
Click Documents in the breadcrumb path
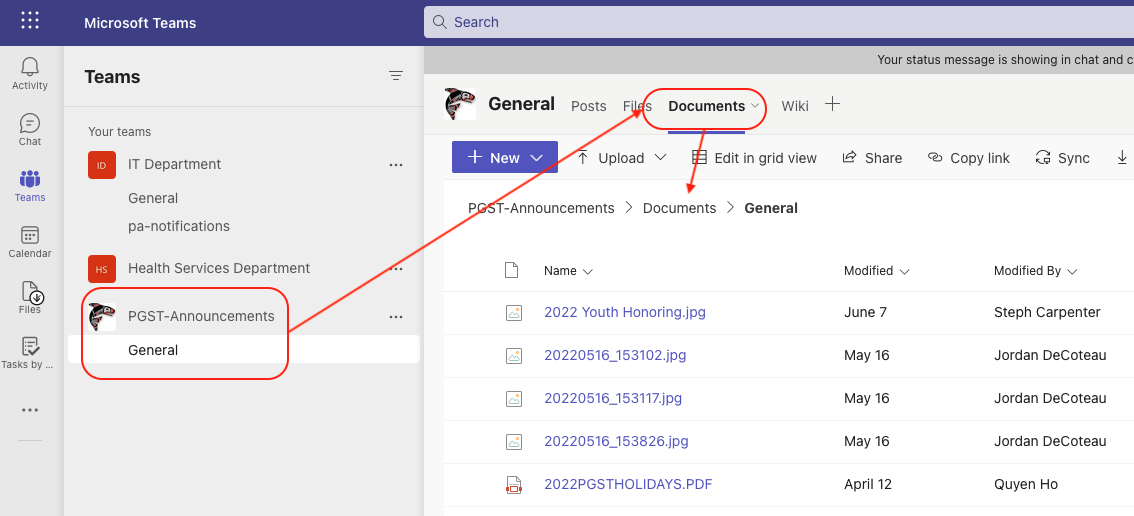pos(679,208)
